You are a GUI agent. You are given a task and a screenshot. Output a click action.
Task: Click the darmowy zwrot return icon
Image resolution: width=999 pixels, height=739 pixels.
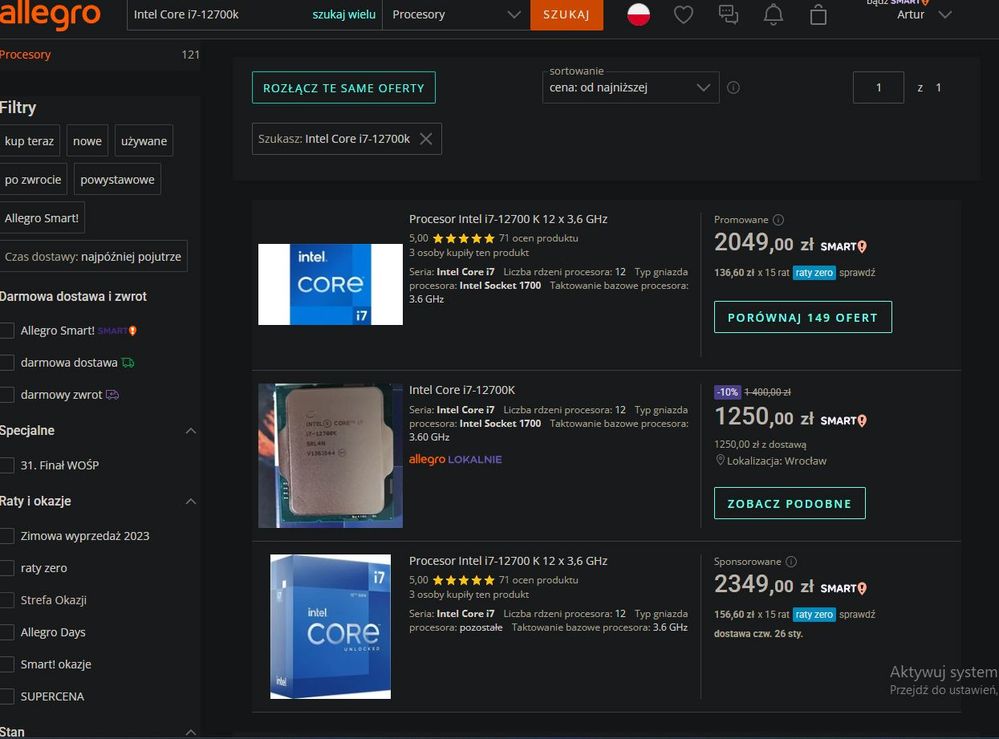[x=112, y=394]
